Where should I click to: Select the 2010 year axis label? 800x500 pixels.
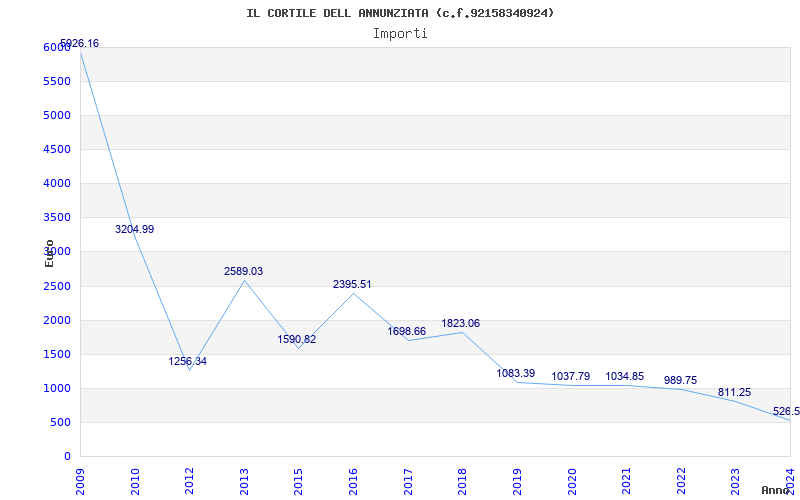click(x=135, y=481)
